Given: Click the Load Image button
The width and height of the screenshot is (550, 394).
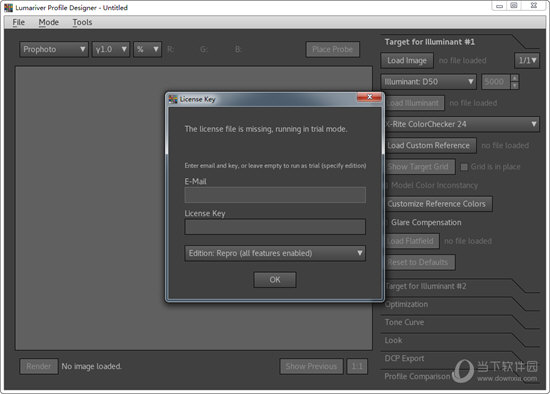Looking at the screenshot, I should [x=407, y=60].
